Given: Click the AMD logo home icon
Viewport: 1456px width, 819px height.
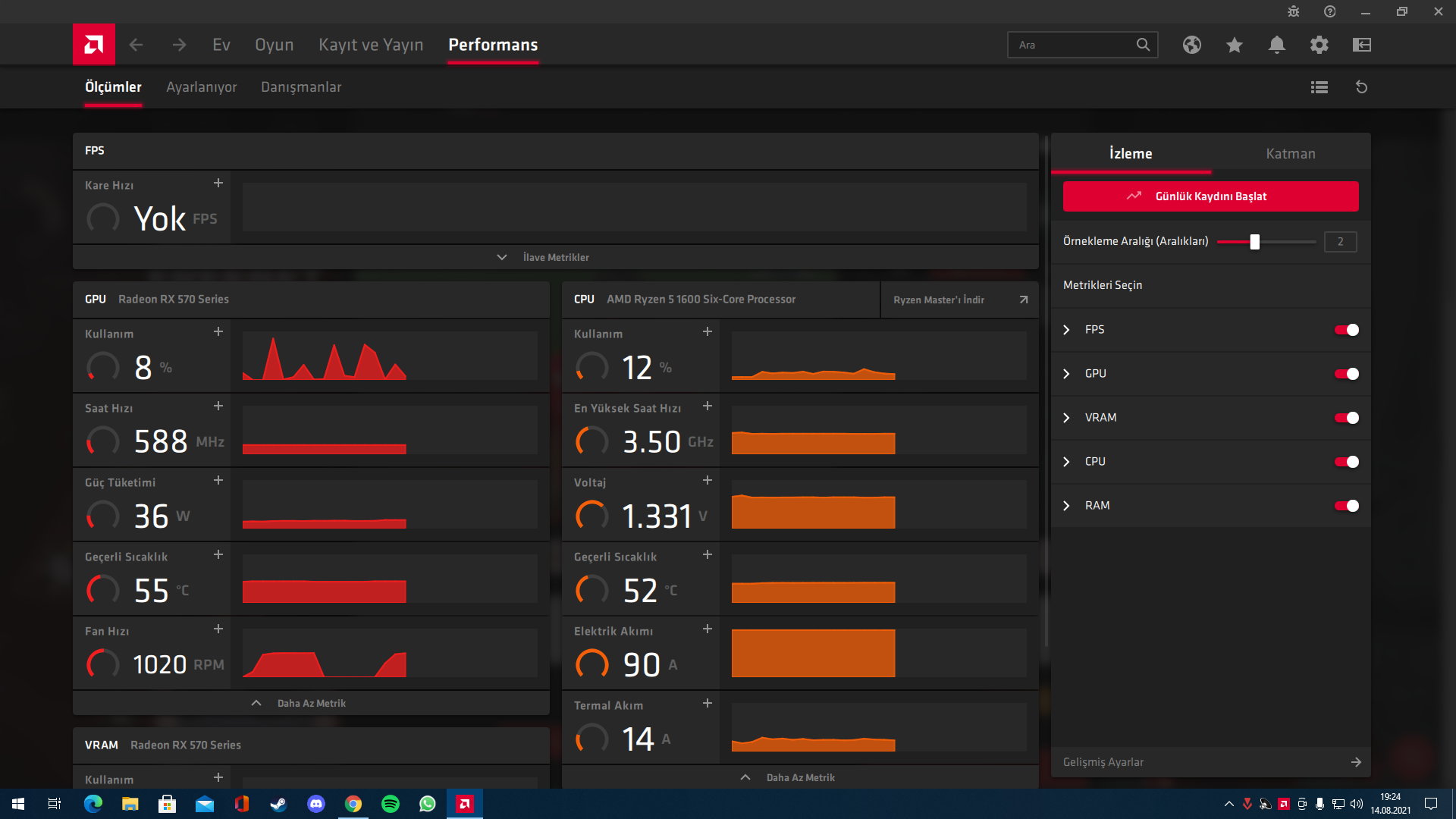Looking at the screenshot, I should (x=94, y=45).
